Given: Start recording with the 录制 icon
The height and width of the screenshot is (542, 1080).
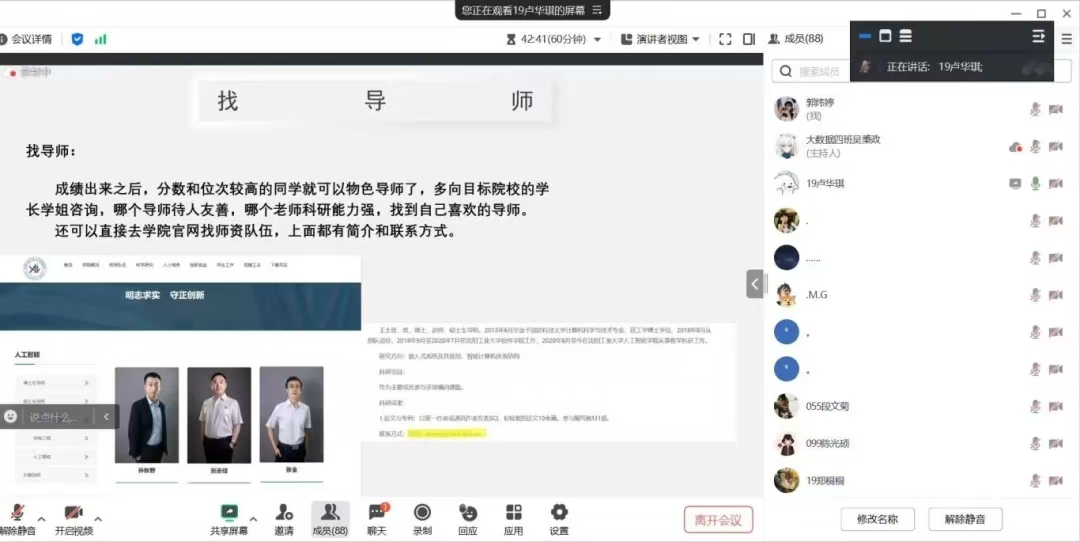Looking at the screenshot, I should pyautogui.click(x=422, y=513).
